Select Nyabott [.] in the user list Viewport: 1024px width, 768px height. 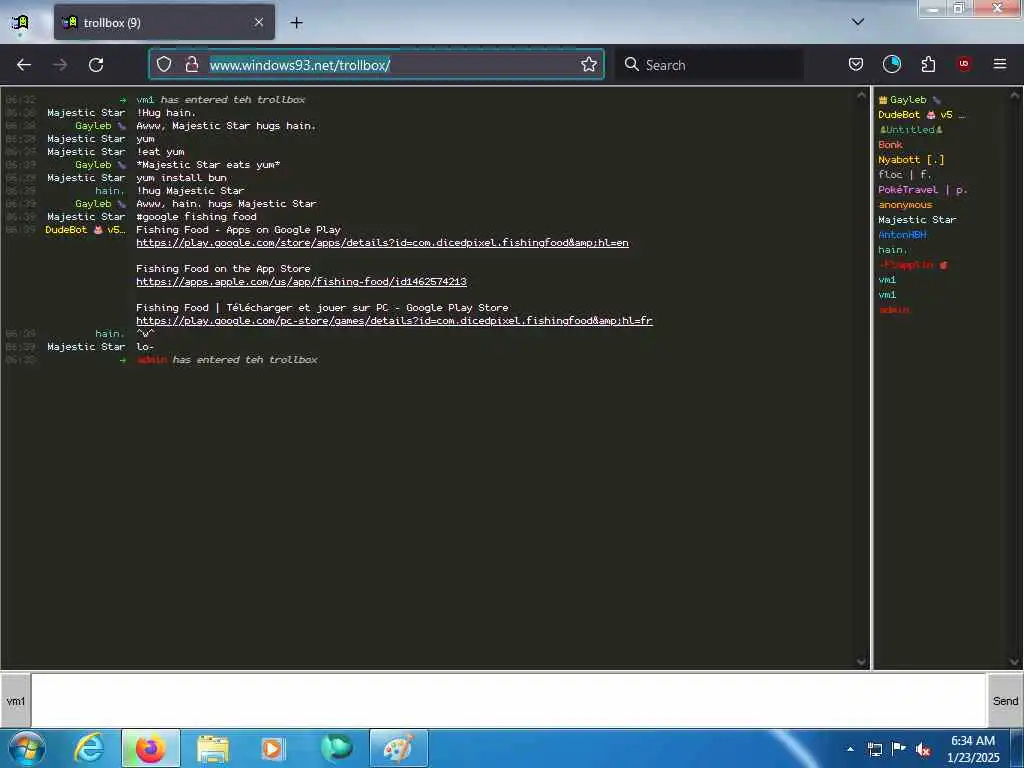[x=911, y=160]
